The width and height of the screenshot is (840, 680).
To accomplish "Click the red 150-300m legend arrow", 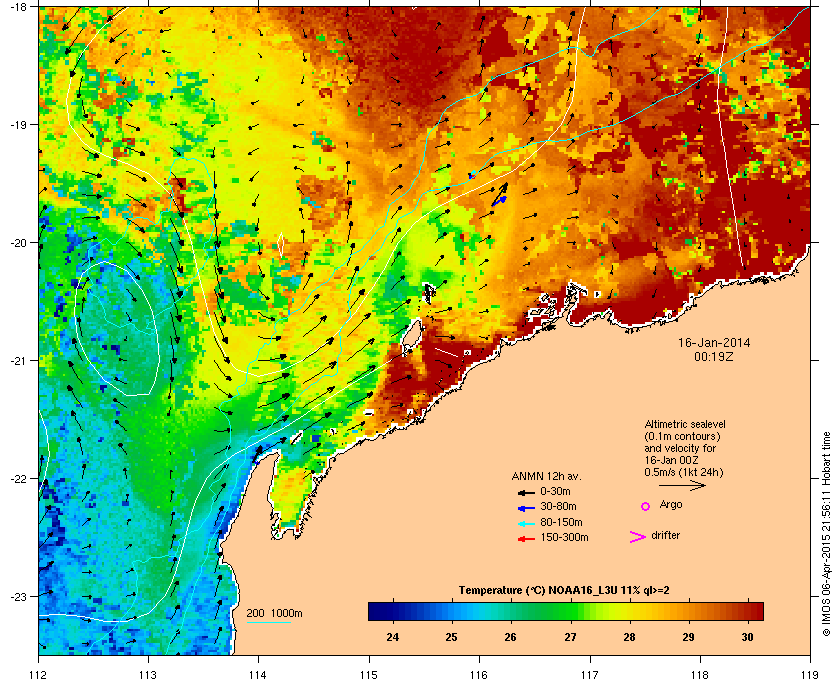I will click(x=526, y=539).
